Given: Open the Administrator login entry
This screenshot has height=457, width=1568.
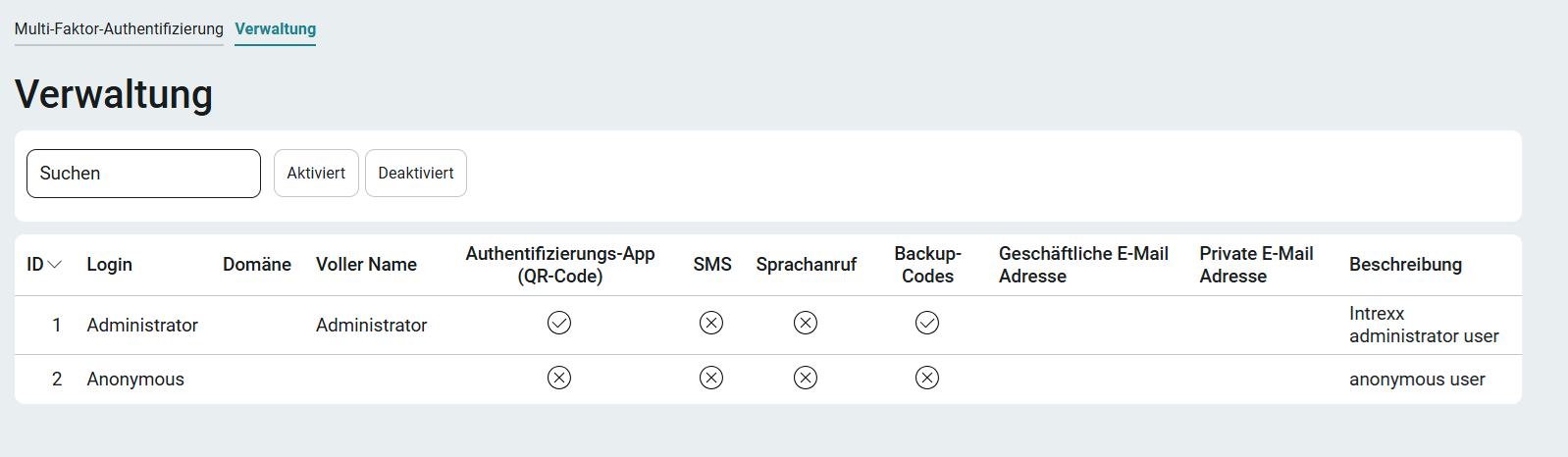Looking at the screenshot, I should 142,325.
